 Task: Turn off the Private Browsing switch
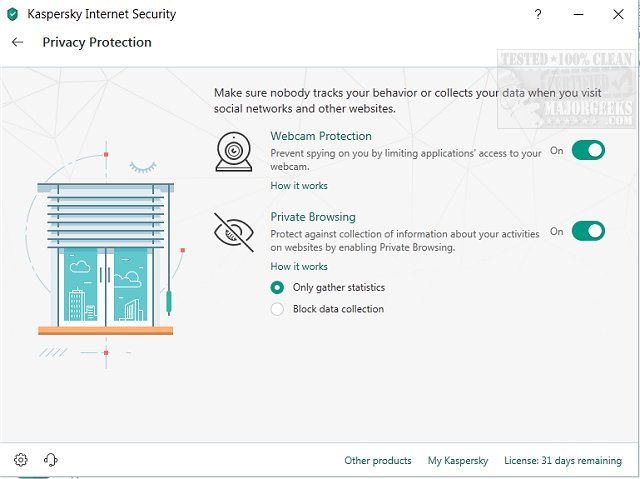[x=588, y=231]
